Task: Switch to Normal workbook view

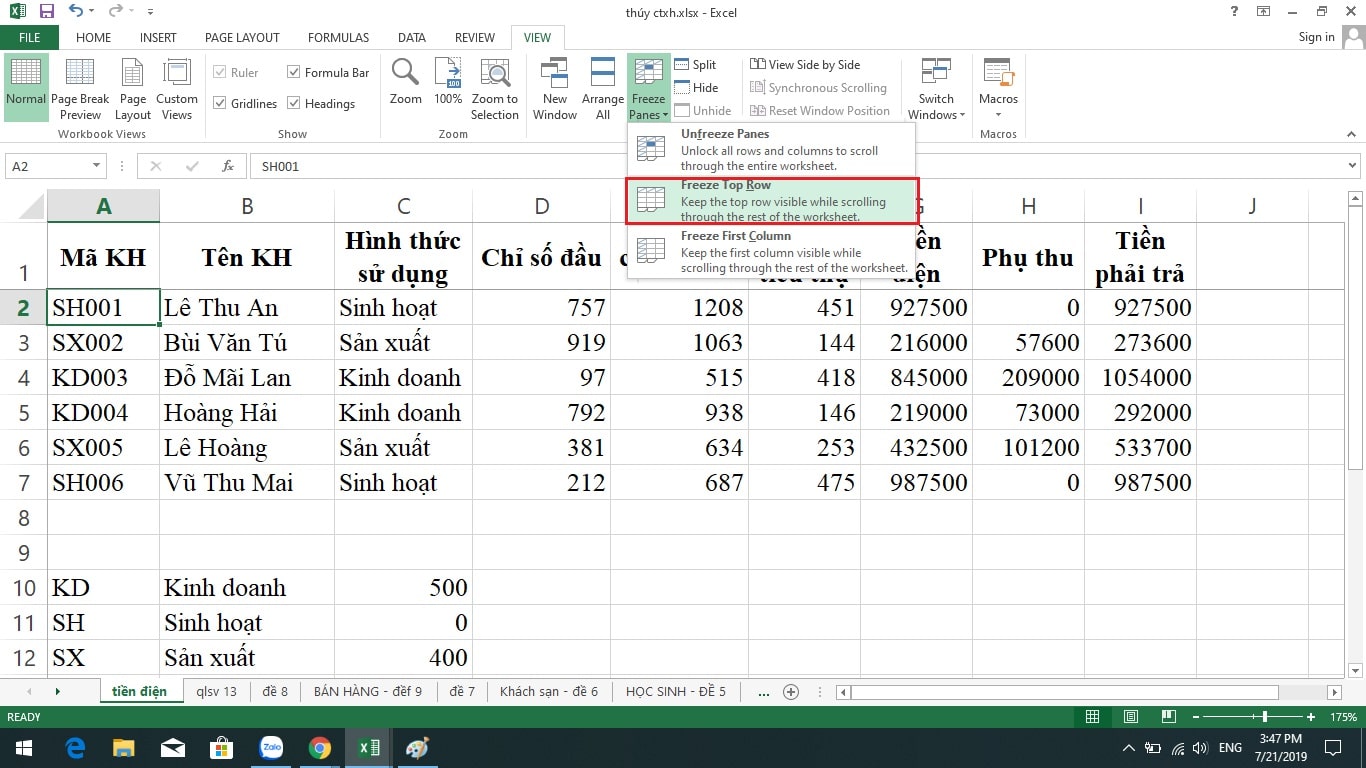Action: 26,88
